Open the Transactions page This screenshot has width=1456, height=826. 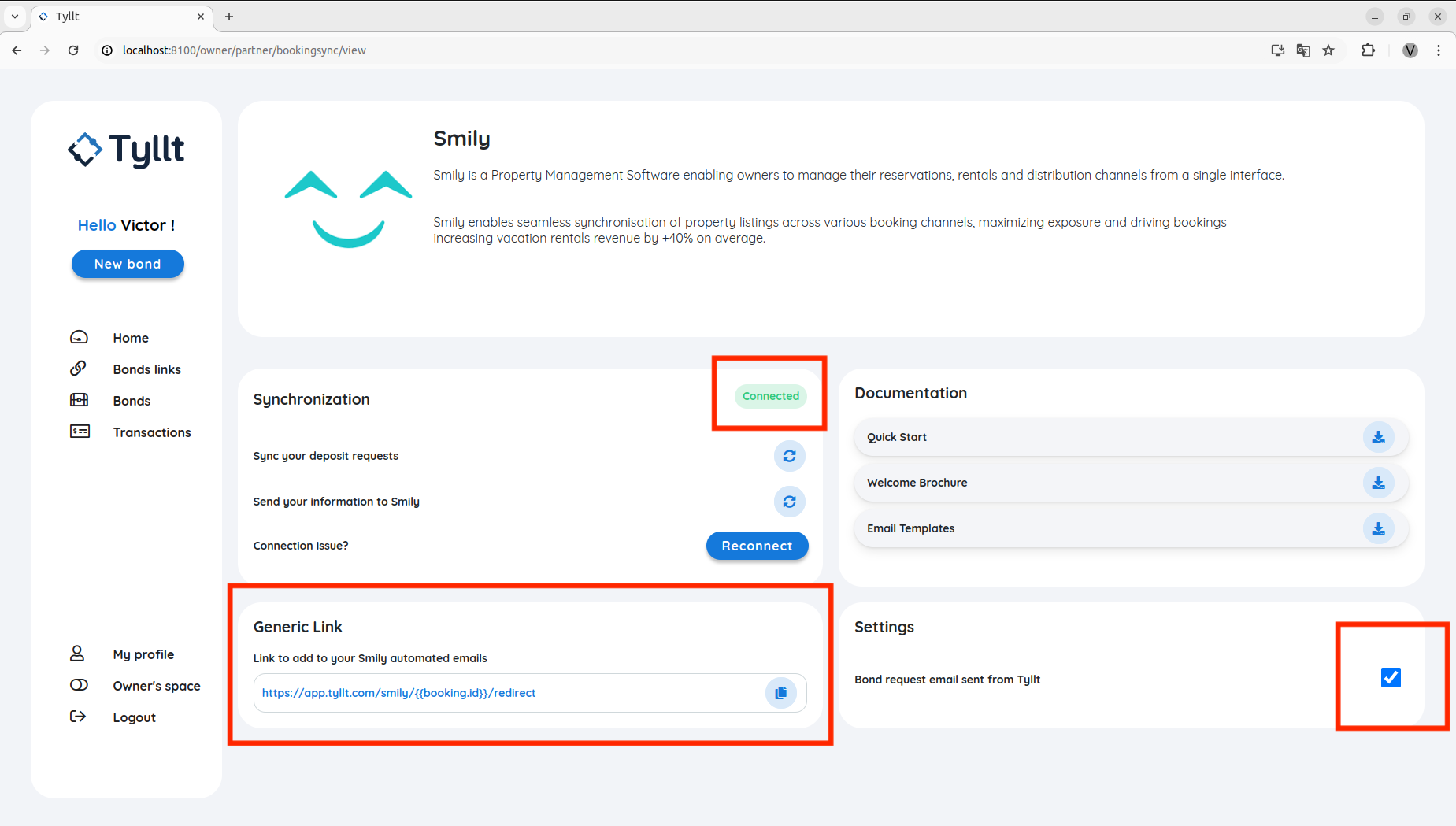(x=151, y=432)
